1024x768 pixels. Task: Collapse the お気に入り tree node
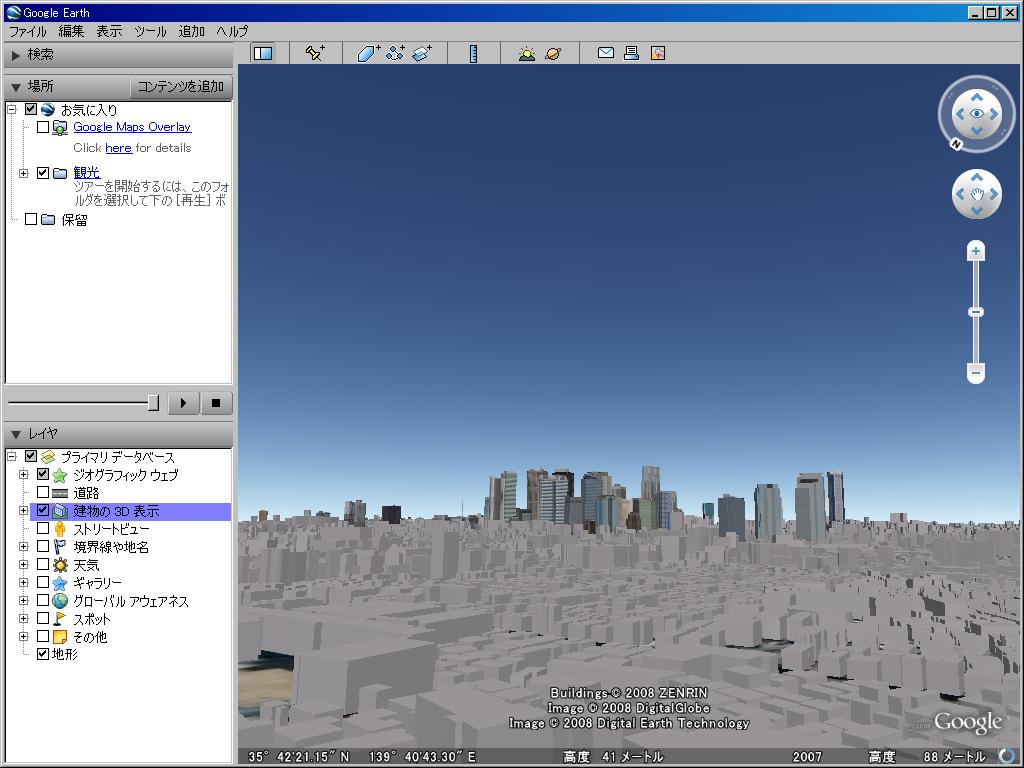(12, 109)
